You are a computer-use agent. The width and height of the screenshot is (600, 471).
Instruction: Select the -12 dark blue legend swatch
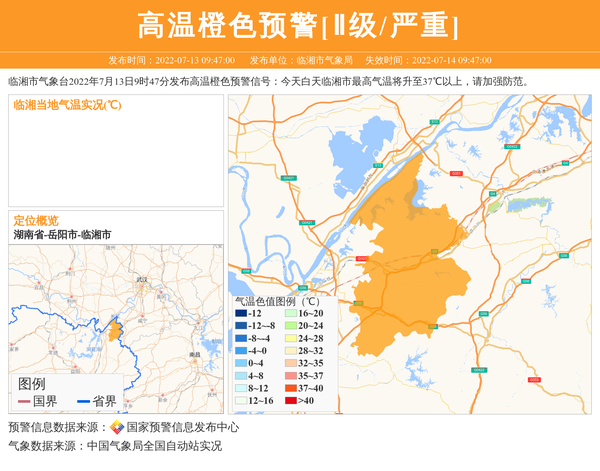[x=241, y=313]
